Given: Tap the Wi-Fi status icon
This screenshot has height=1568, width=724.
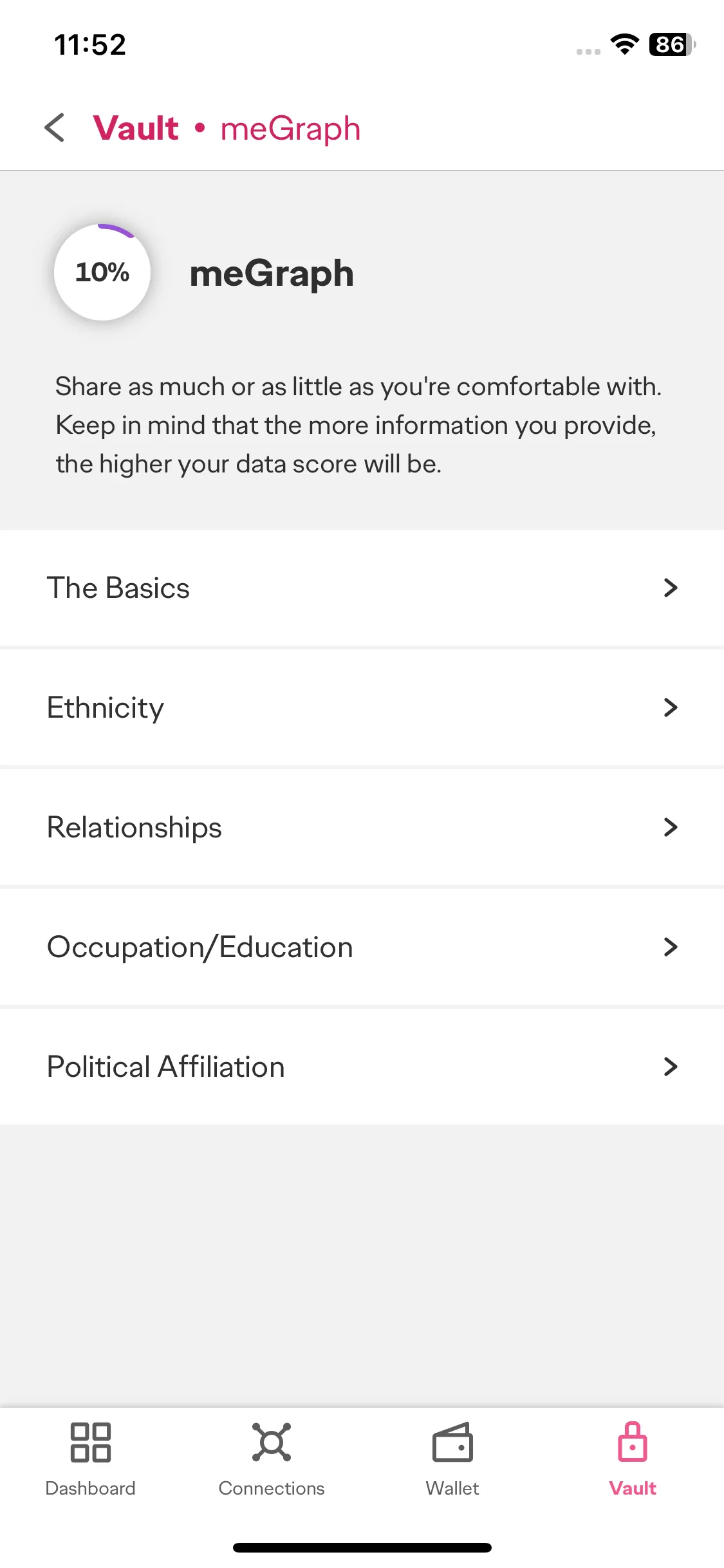Looking at the screenshot, I should point(624,44).
